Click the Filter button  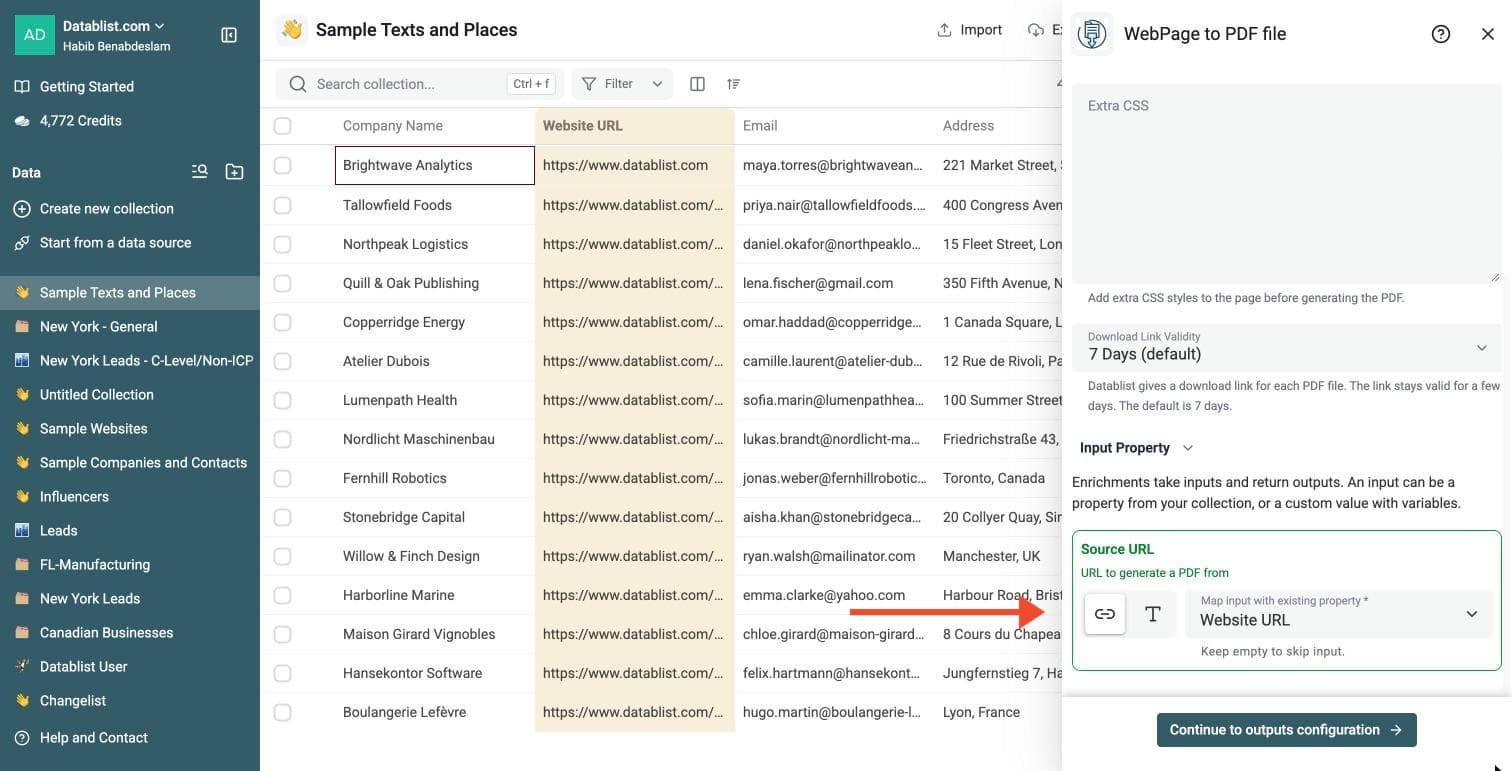622,84
